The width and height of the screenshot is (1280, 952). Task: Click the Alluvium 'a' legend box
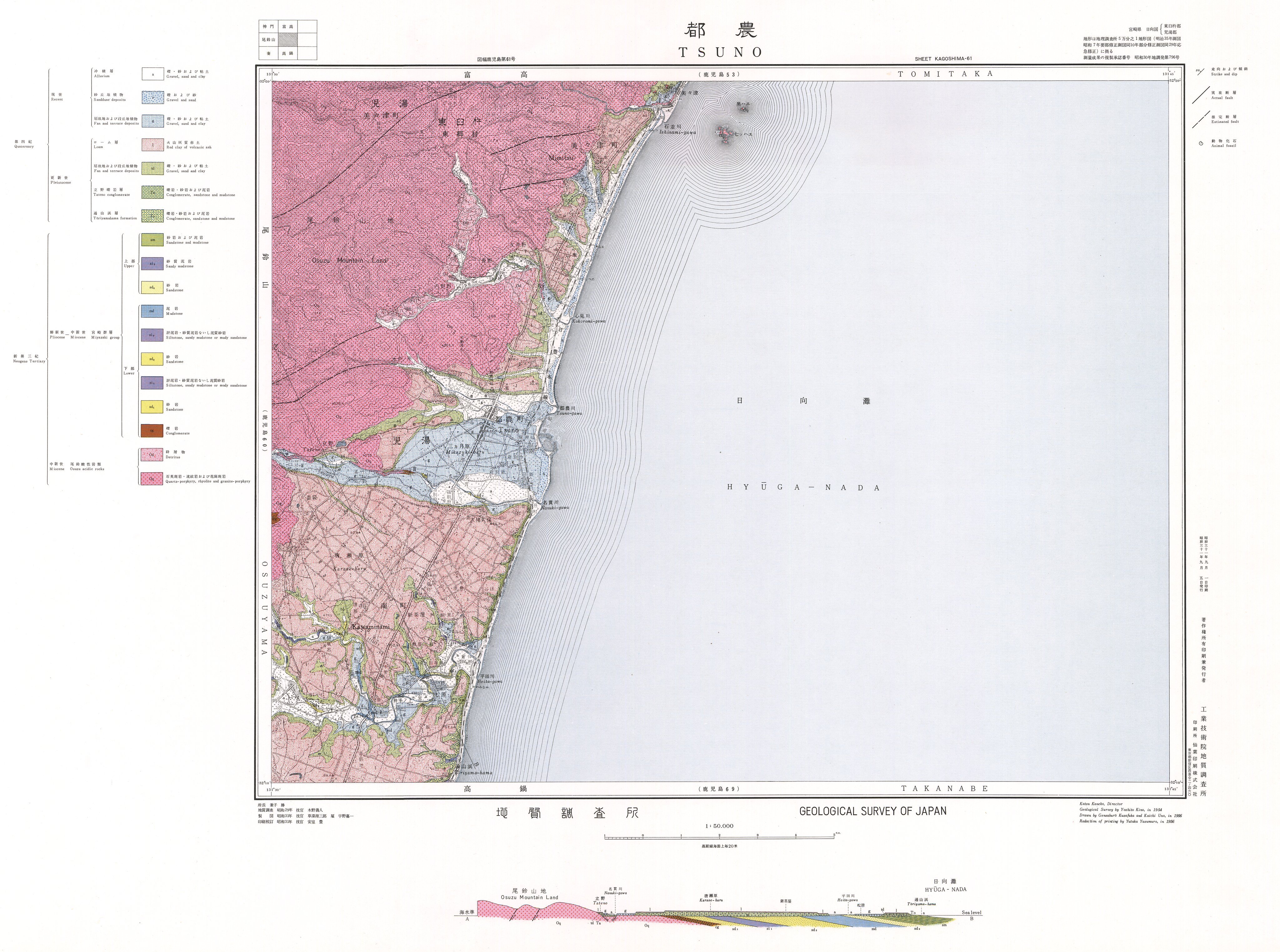[153, 74]
